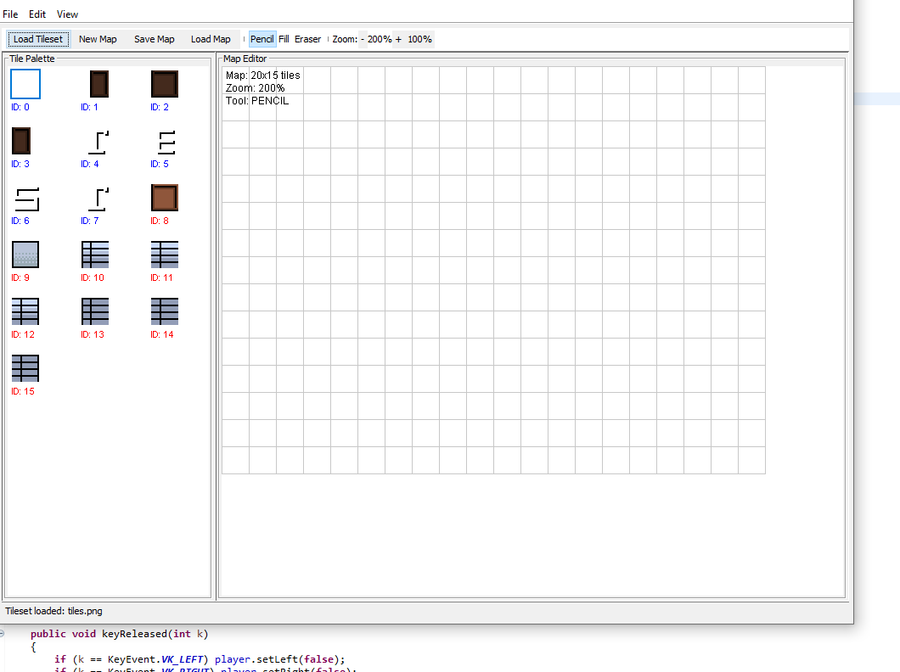Choose the wide dark tile ID 2

[165, 84]
